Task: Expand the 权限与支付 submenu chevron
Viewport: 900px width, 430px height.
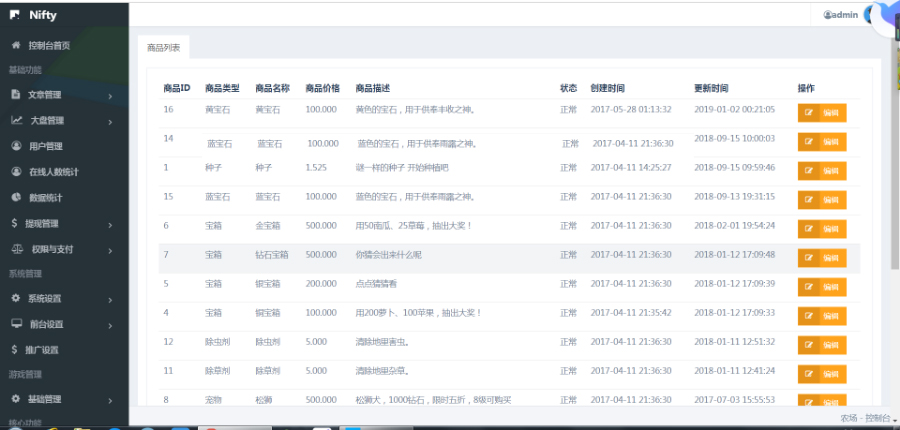Action: (110, 249)
